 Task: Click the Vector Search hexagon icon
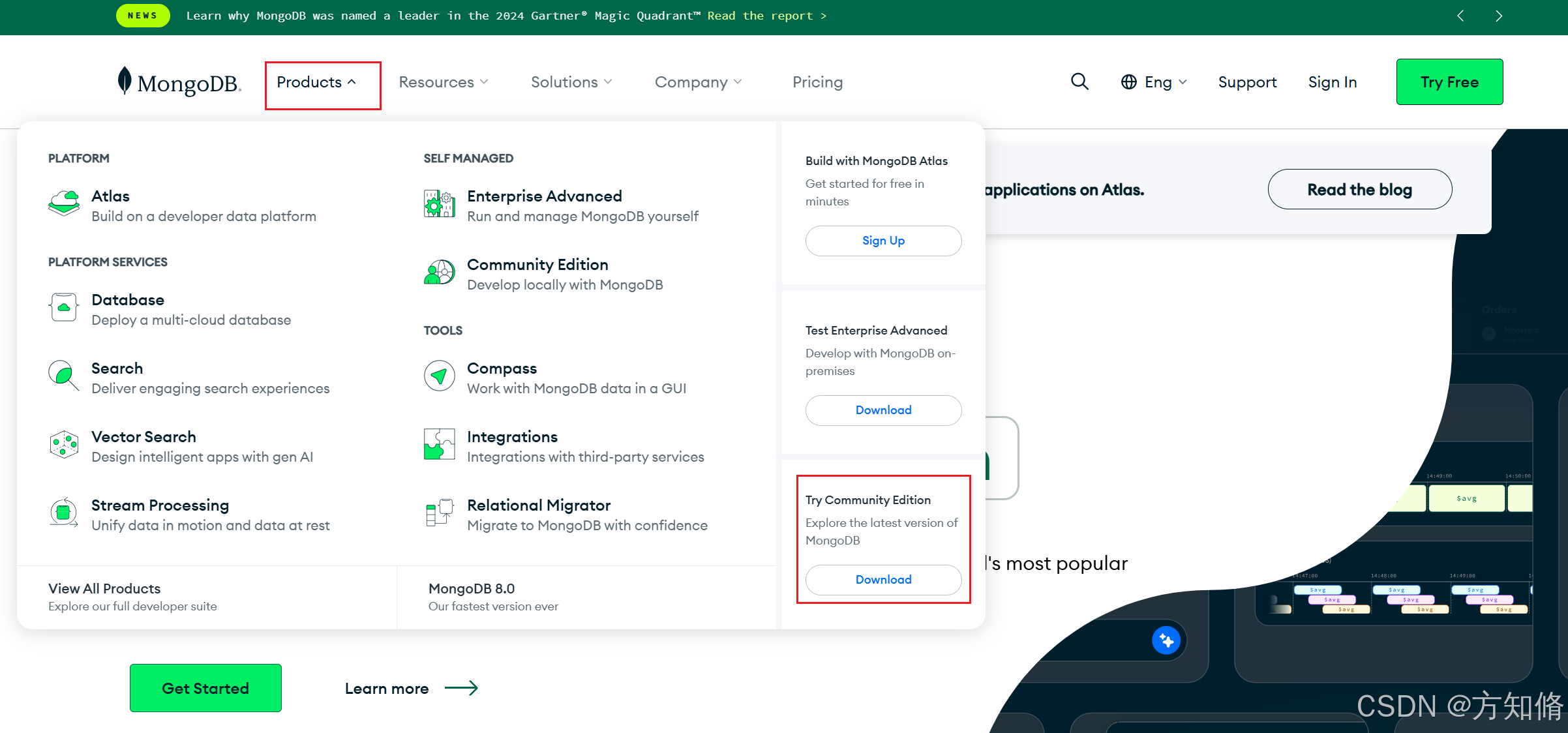[64, 445]
